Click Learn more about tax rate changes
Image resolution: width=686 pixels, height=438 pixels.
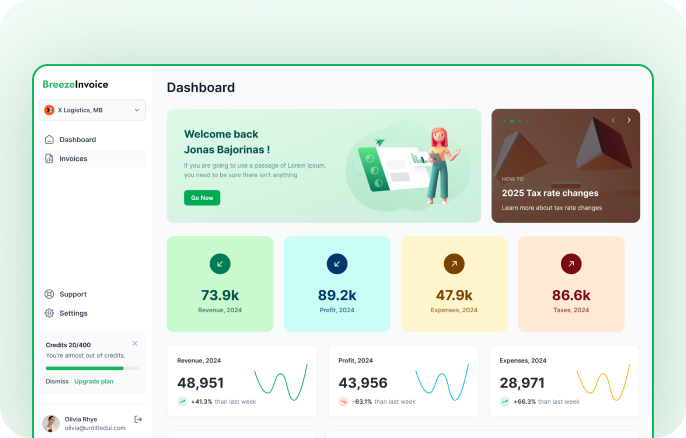(x=552, y=208)
